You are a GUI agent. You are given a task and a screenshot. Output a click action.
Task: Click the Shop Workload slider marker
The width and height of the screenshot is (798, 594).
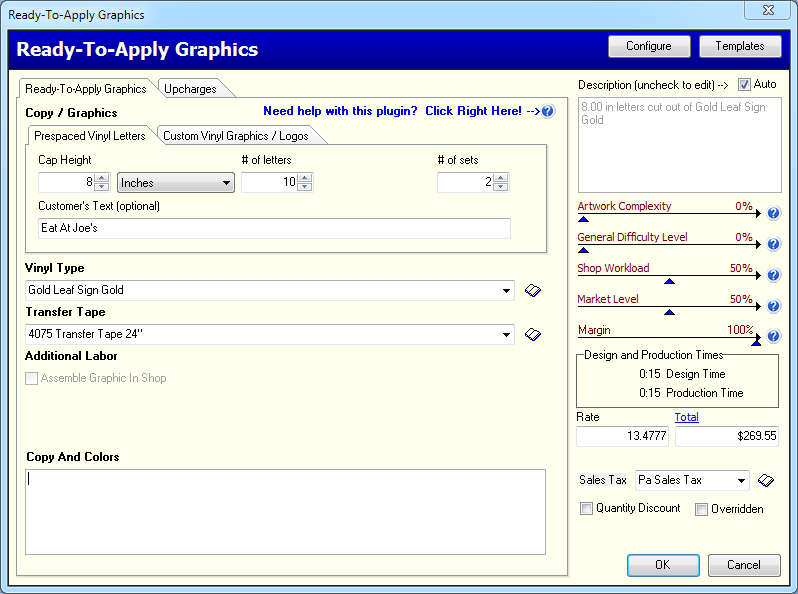(669, 281)
